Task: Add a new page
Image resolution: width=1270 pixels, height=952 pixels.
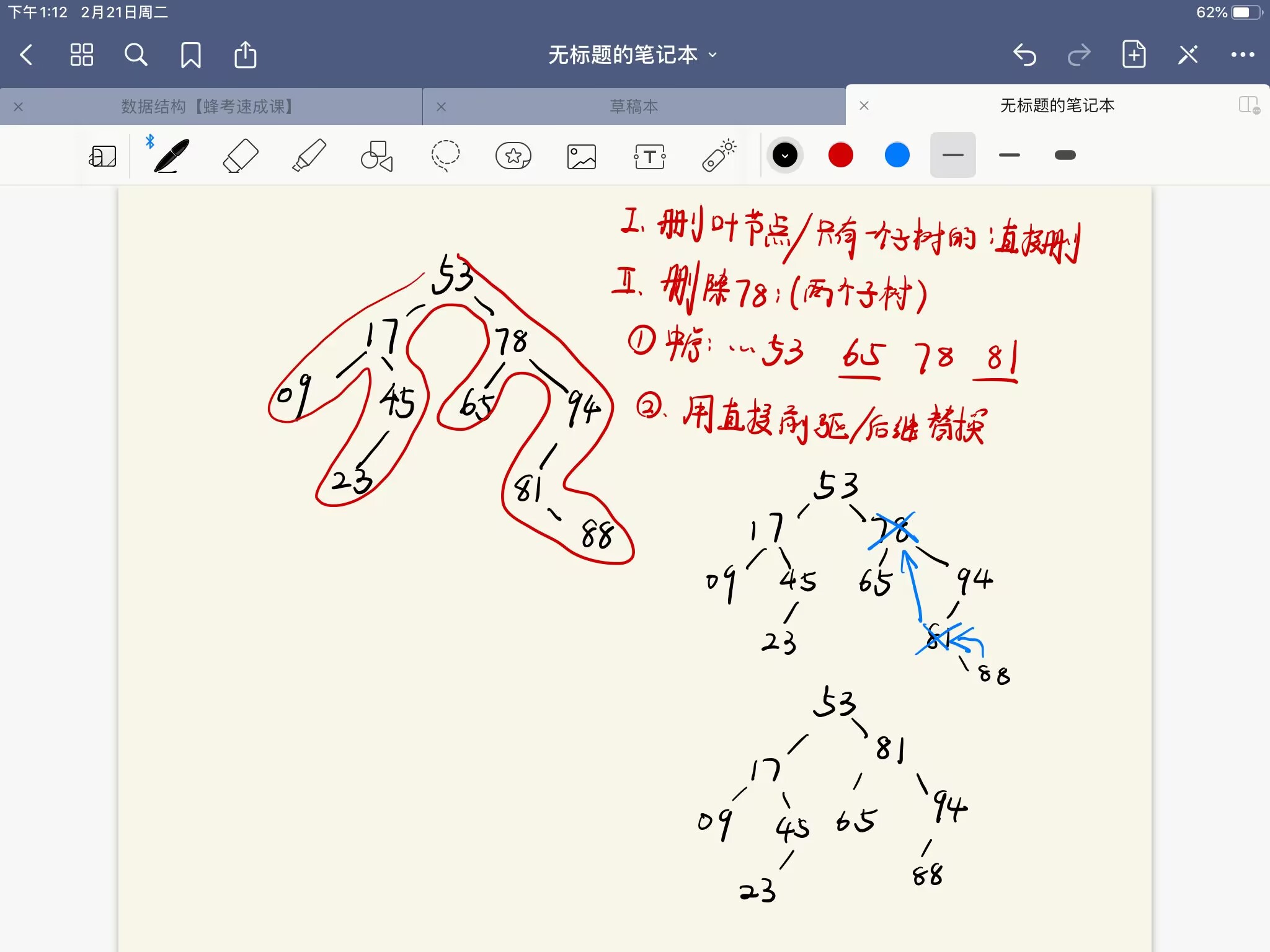Action: tap(1134, 55)
